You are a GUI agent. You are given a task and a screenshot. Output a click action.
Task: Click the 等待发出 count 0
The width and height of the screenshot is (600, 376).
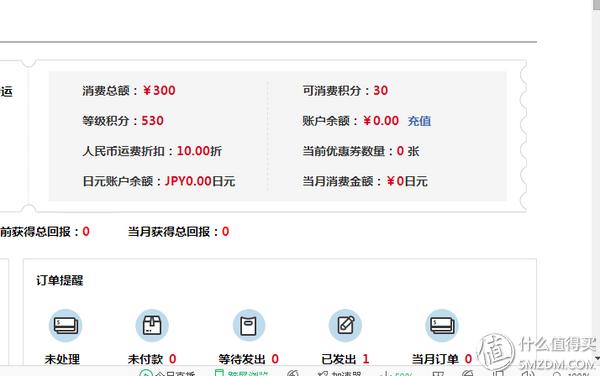(x=275, y=359)
